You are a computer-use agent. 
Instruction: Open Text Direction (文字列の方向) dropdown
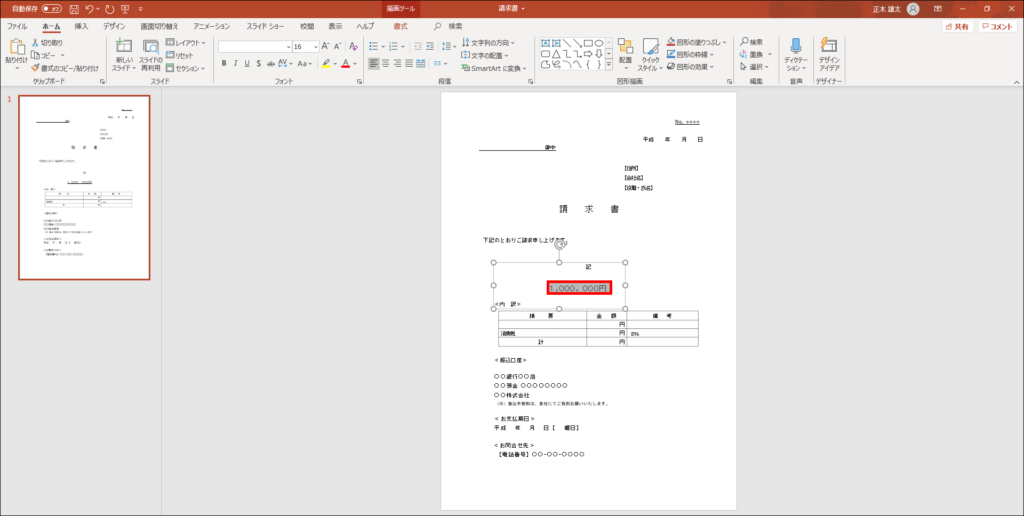click(x=488, y=42)
